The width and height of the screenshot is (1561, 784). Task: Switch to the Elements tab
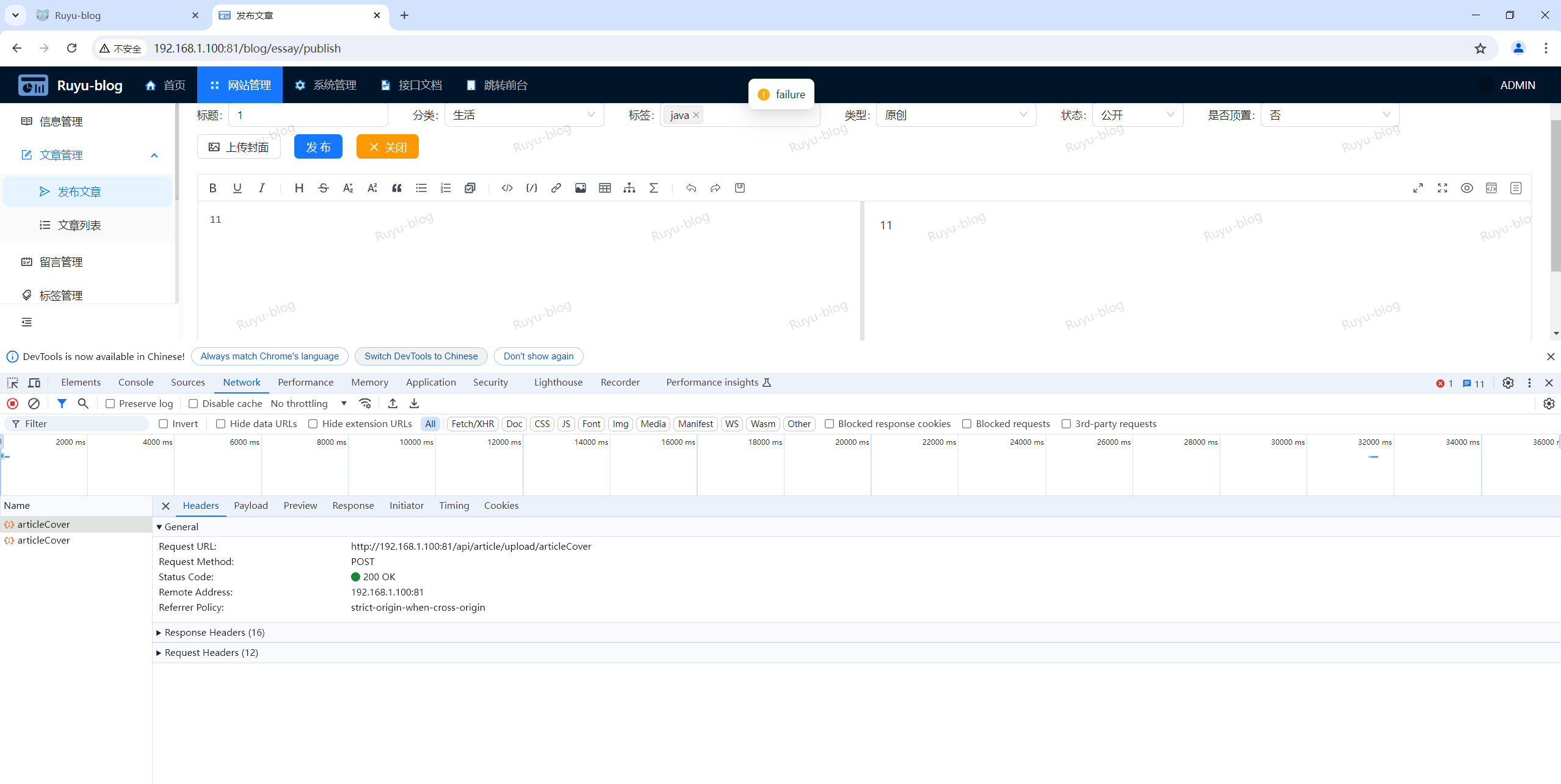click(81, 382)
